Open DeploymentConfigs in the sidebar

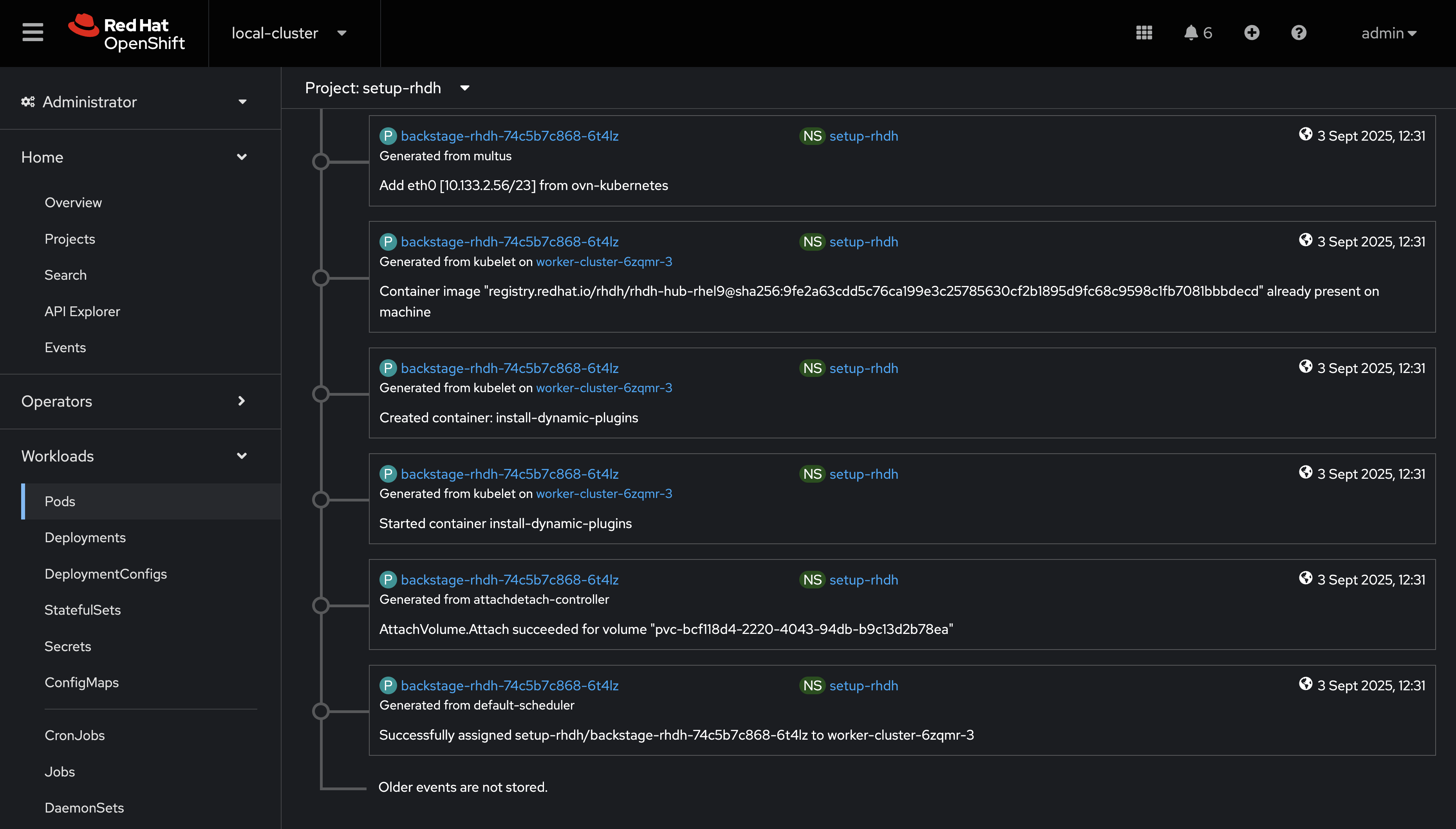tap(105, 574)
